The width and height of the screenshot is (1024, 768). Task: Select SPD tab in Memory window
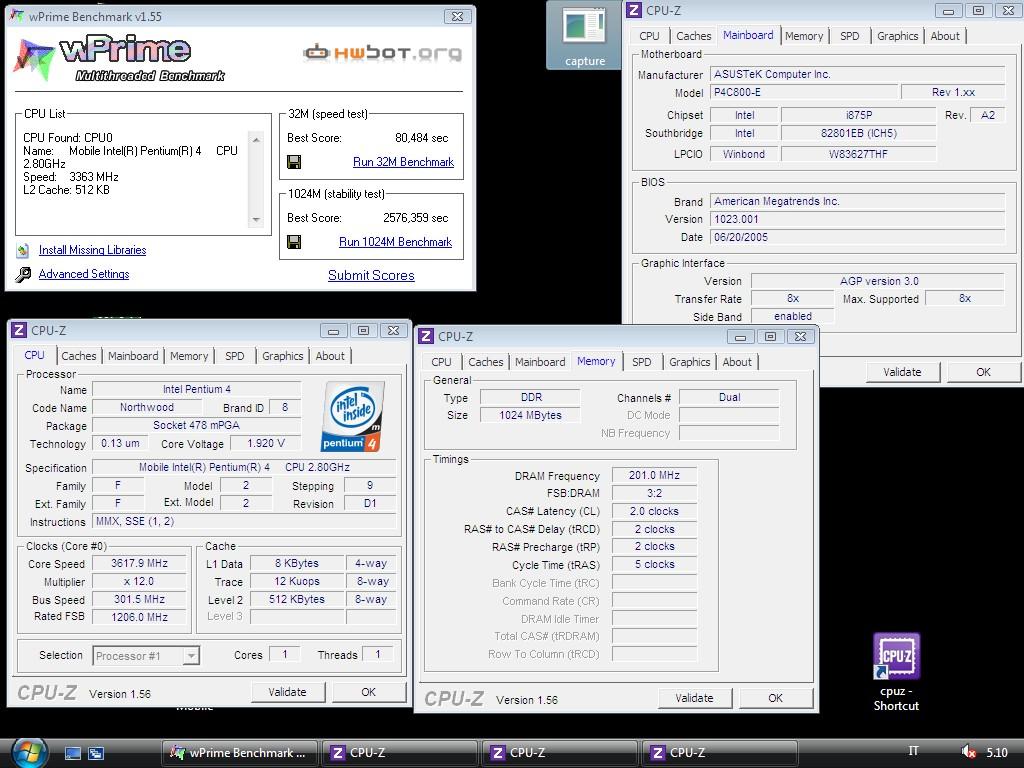click(x=641, y=362)
